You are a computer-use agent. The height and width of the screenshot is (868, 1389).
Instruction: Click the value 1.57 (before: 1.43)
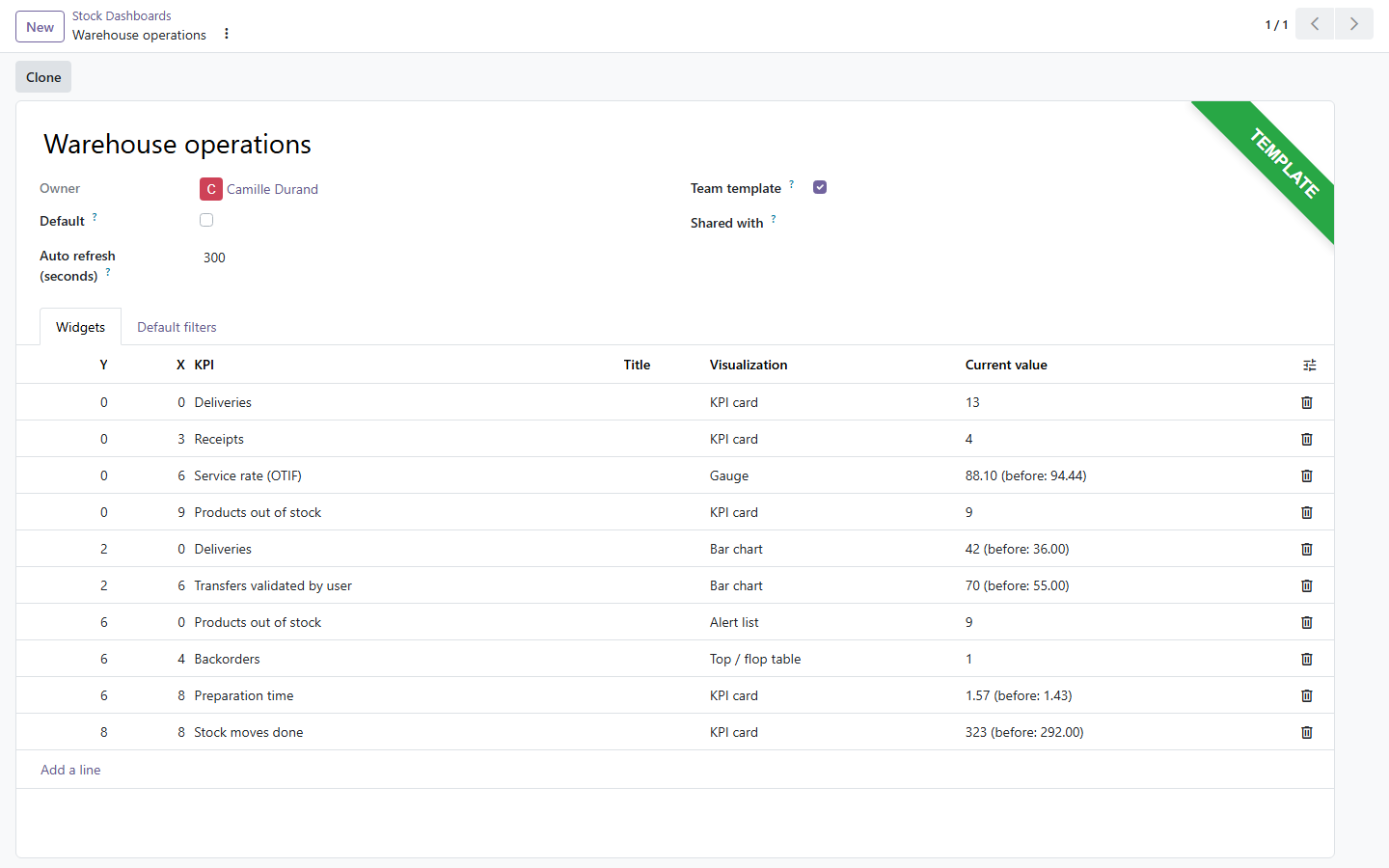tap(1019, 695)
